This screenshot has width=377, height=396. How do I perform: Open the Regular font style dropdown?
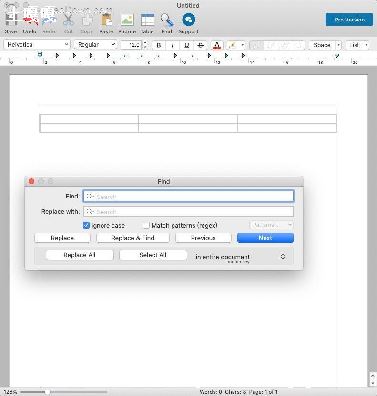pos(95,45)
